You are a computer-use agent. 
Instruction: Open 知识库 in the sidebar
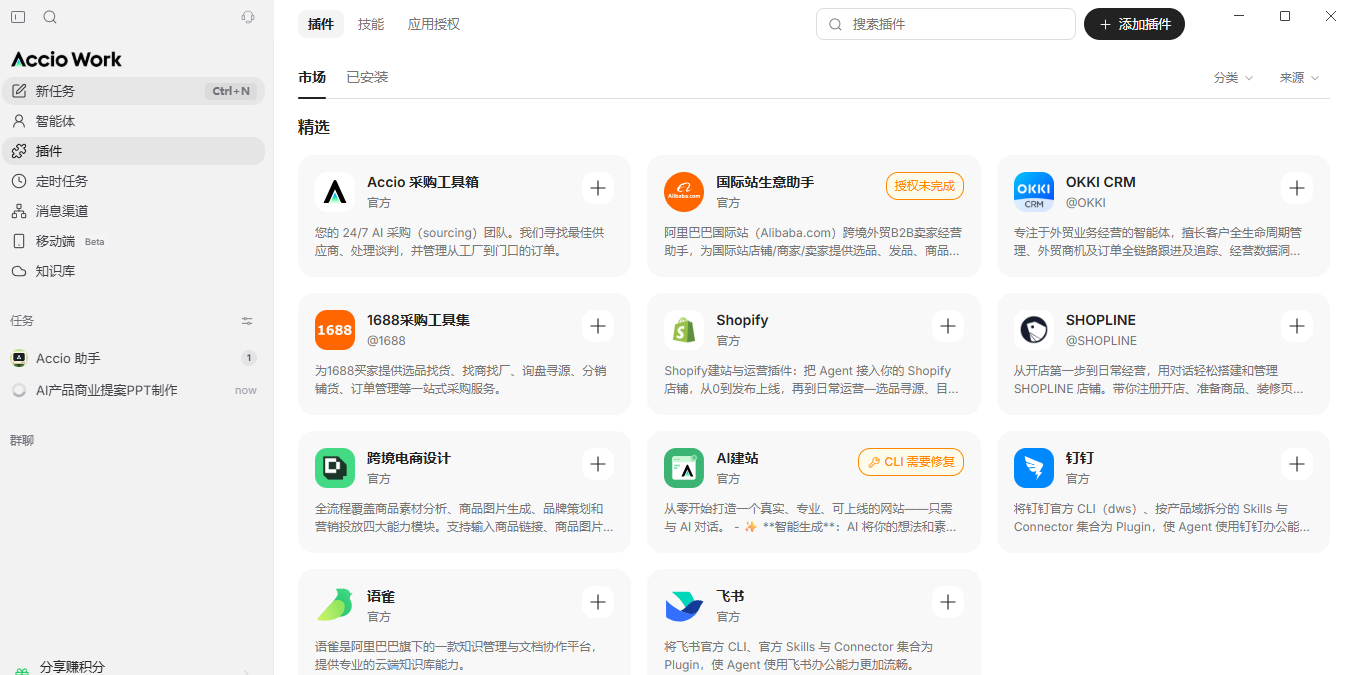coord(132,271)
